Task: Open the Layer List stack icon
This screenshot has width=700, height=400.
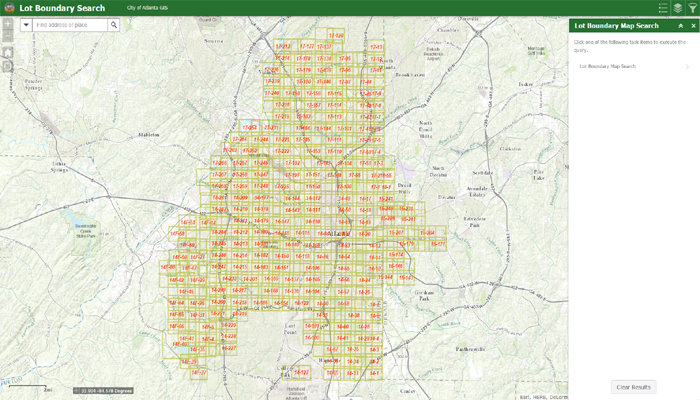Action: pos(678,8)
